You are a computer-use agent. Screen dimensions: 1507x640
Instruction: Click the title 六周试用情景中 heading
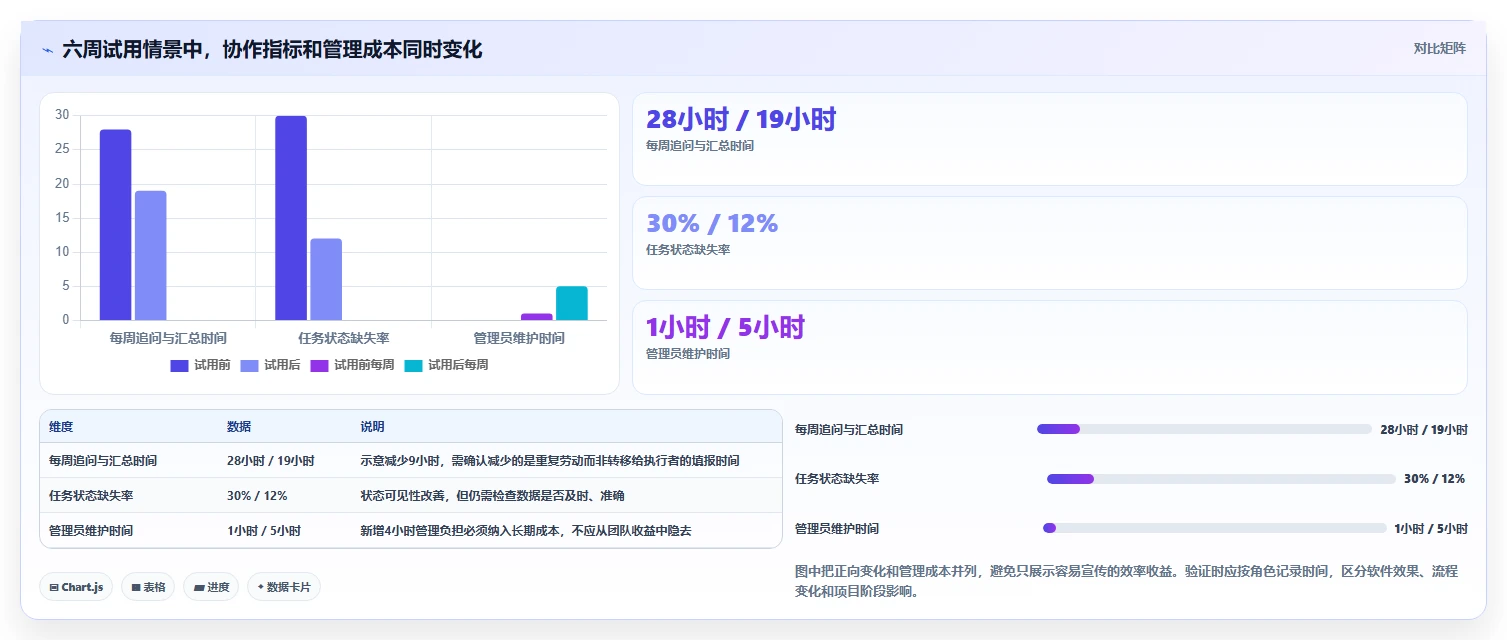click(x=272, y=49)
